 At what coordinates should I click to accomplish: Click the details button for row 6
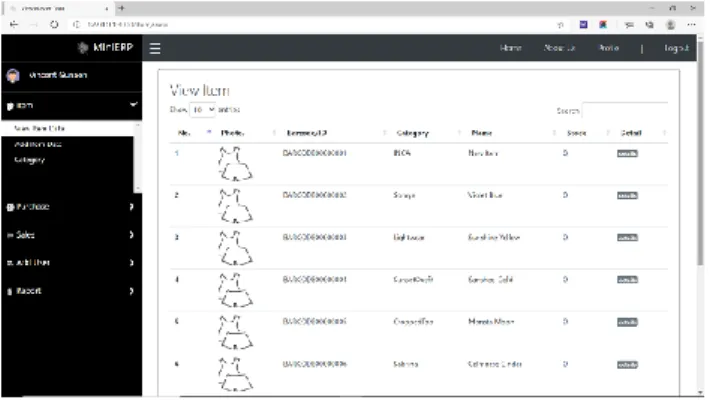coord(627,365)
